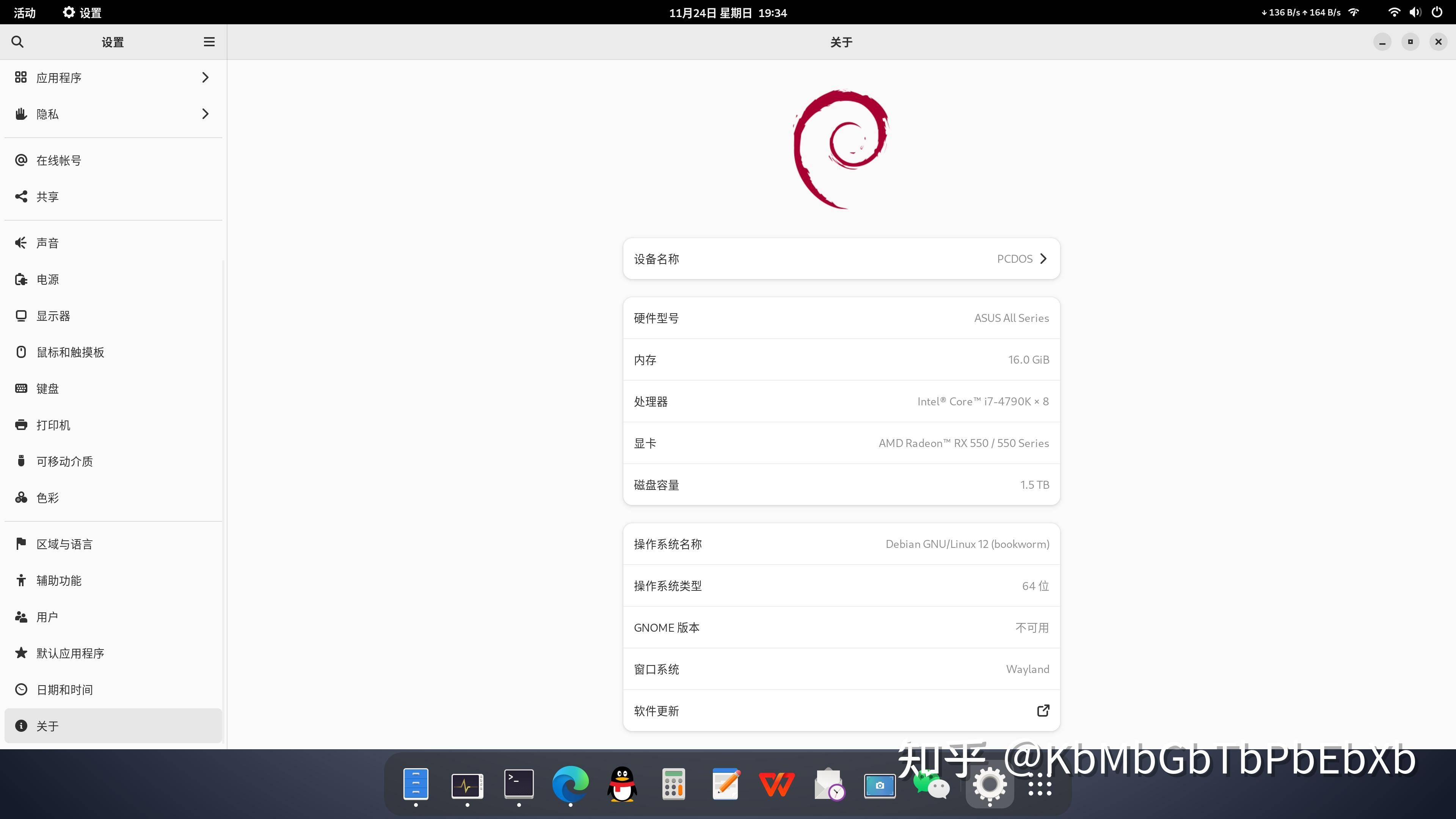Click the monitor icon for 显示器

point(21,316)
